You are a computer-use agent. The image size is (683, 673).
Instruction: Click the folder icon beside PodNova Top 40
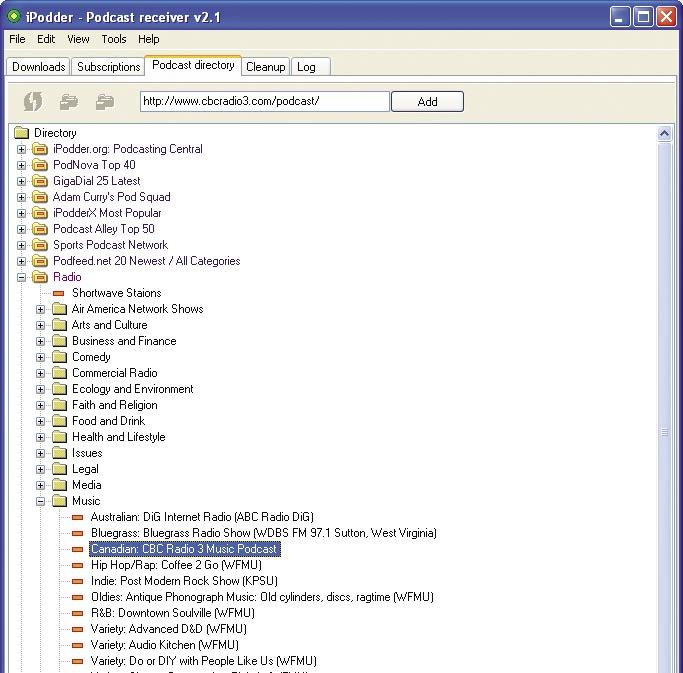point(40,165)
